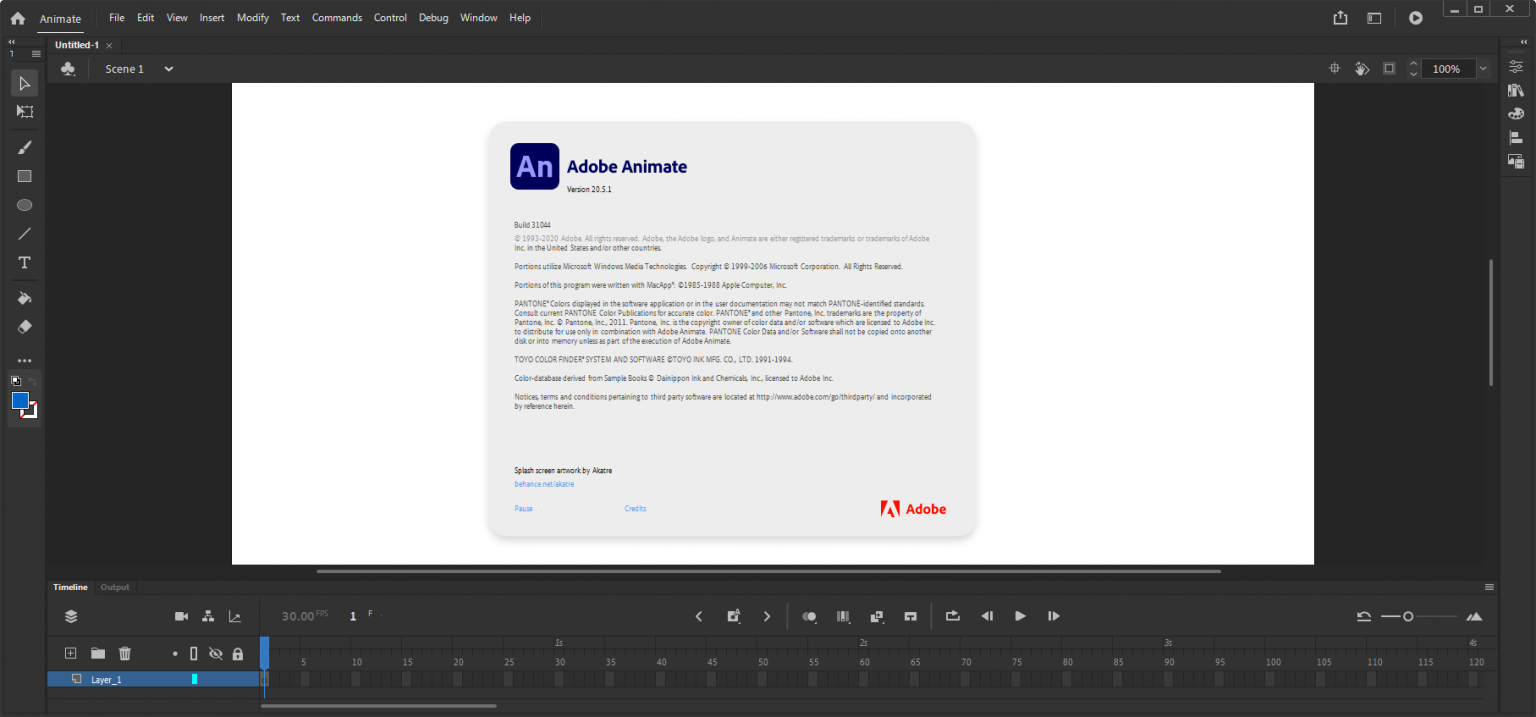Select the Free Transform tool
Viewport: 1536px width, 717px height.
pyautogui.click(x=25, y=112)
